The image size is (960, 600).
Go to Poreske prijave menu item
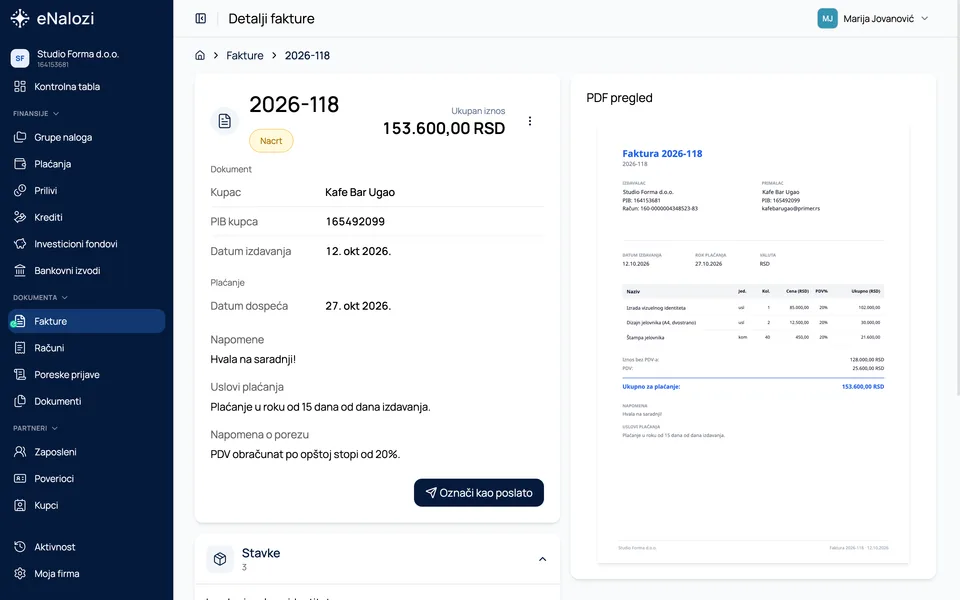click(86, 374)
